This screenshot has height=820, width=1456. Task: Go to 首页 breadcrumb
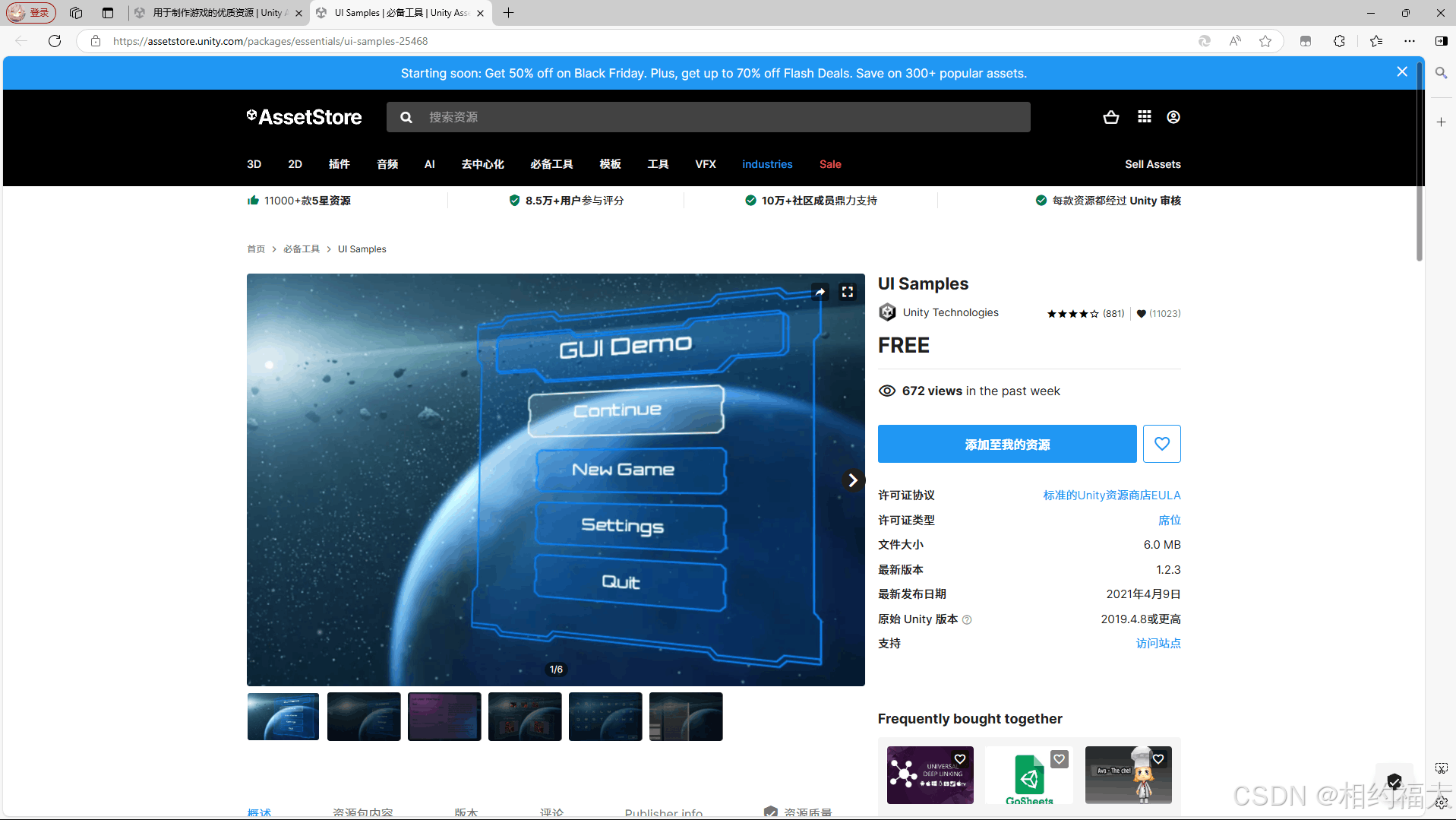pyautogui.click(x=256, y=249)
